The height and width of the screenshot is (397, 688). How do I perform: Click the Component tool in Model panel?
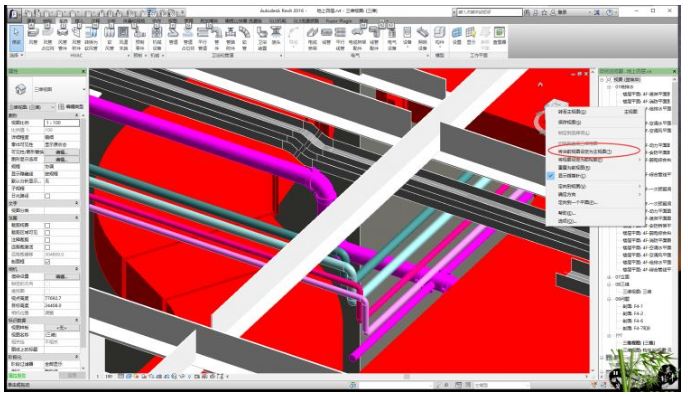[439, 37]
